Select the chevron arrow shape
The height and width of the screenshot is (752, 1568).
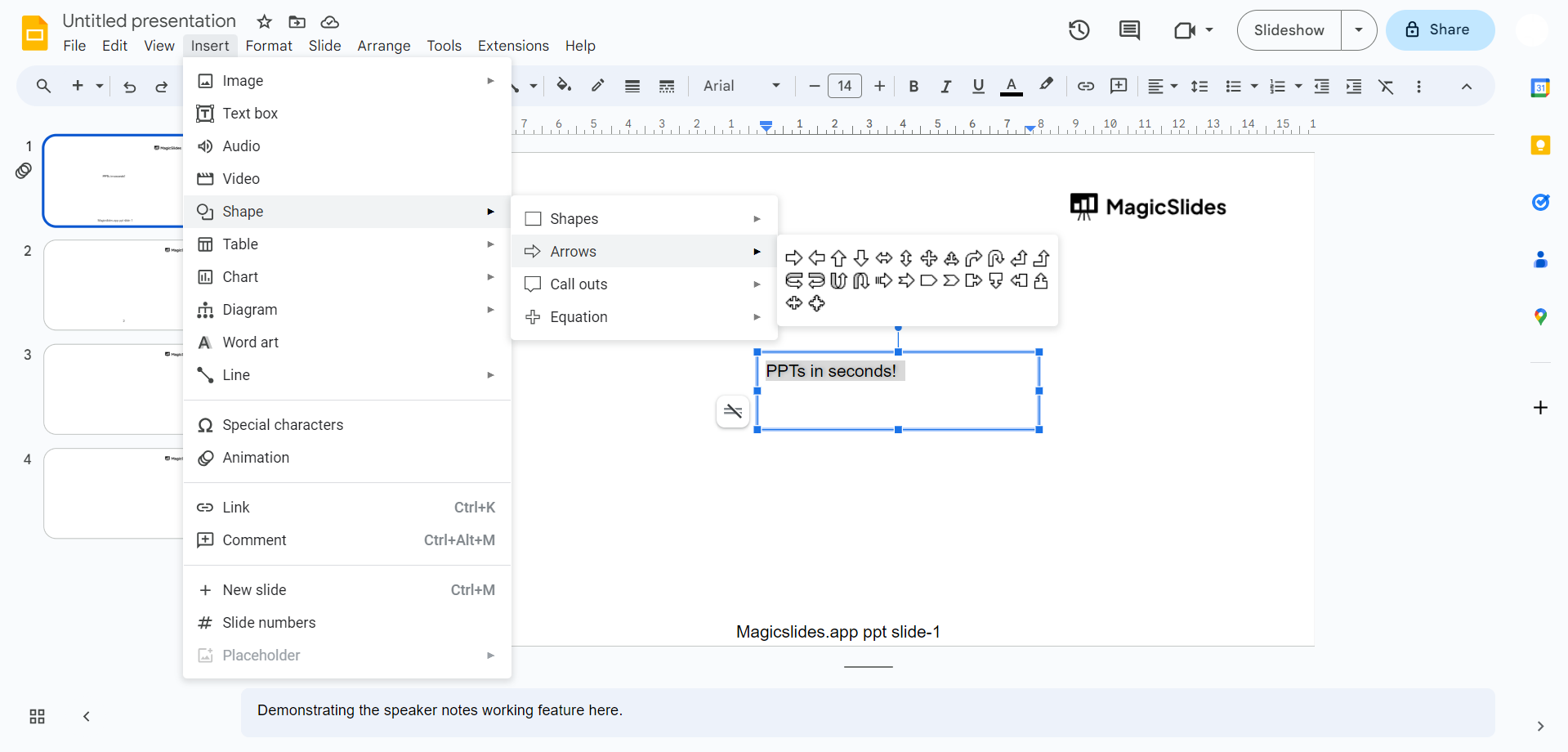coord(951,281)
